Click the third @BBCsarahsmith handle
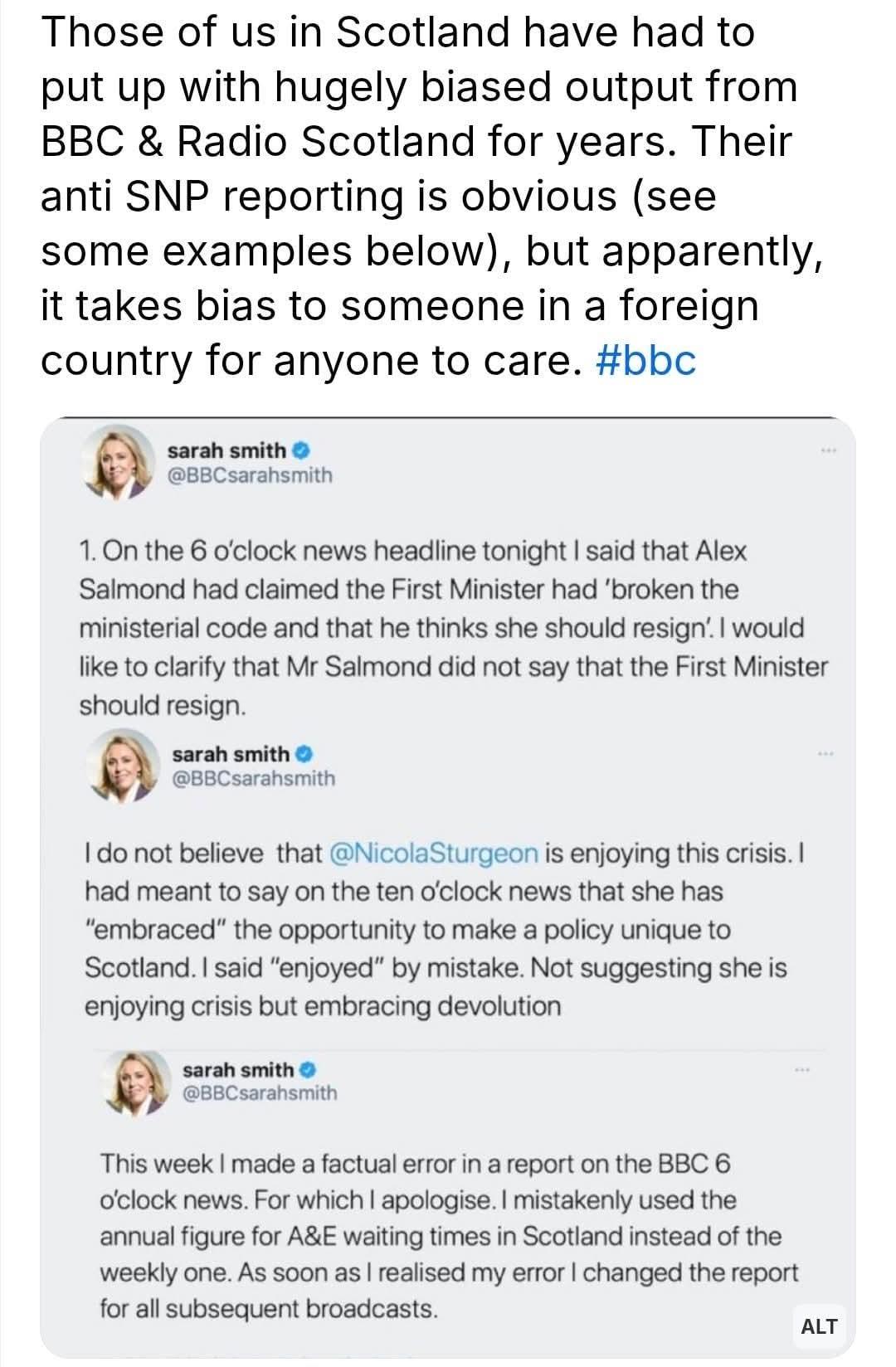This screenshot has height=1367, width=896. point(259,1093)
